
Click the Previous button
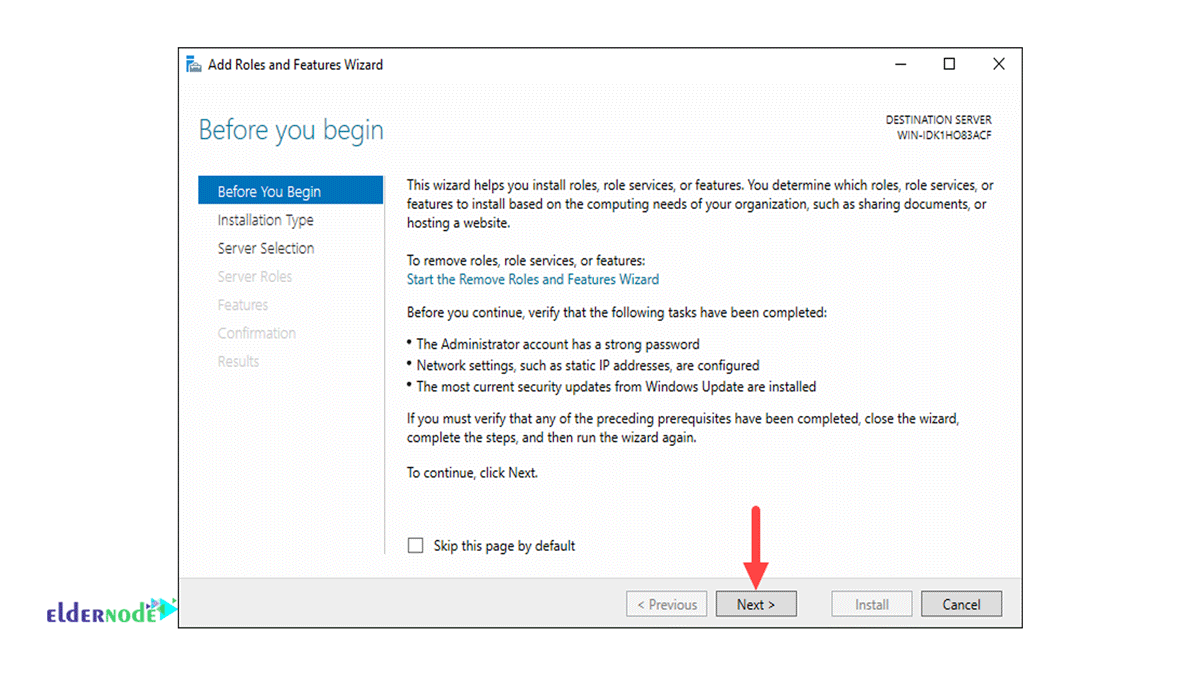pyautogui.click(x=666, y=604)
